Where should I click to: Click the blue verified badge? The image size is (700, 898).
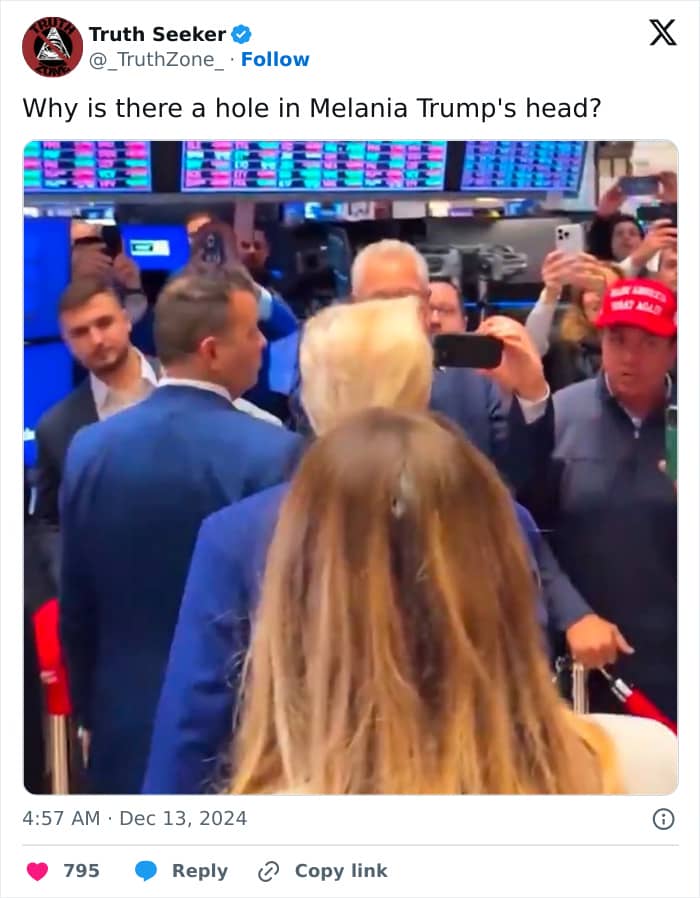click(x=241, y=34)
